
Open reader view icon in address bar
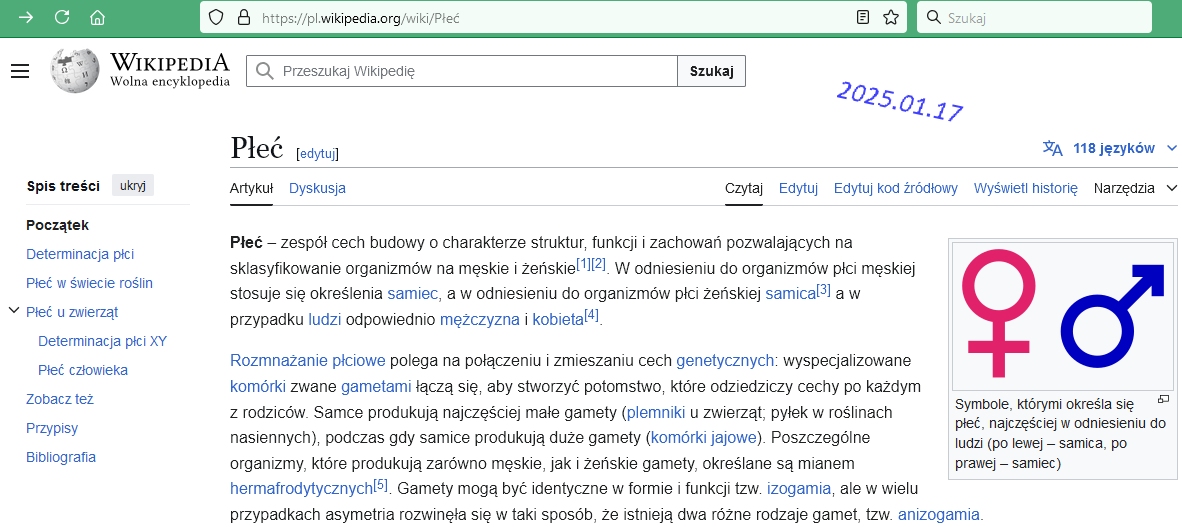click(861, 17)
